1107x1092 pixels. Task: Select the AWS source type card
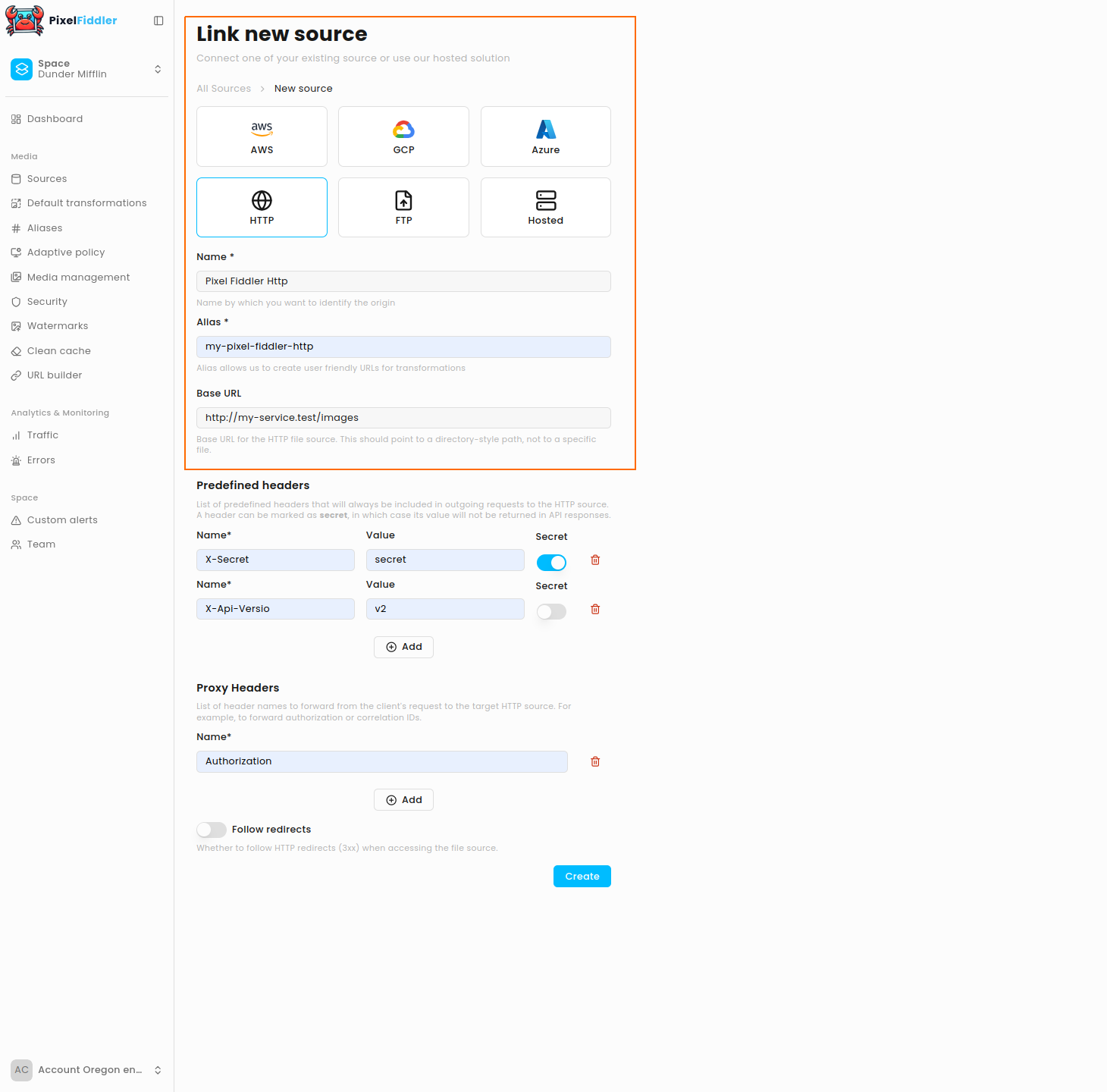[x=262, y=136]
